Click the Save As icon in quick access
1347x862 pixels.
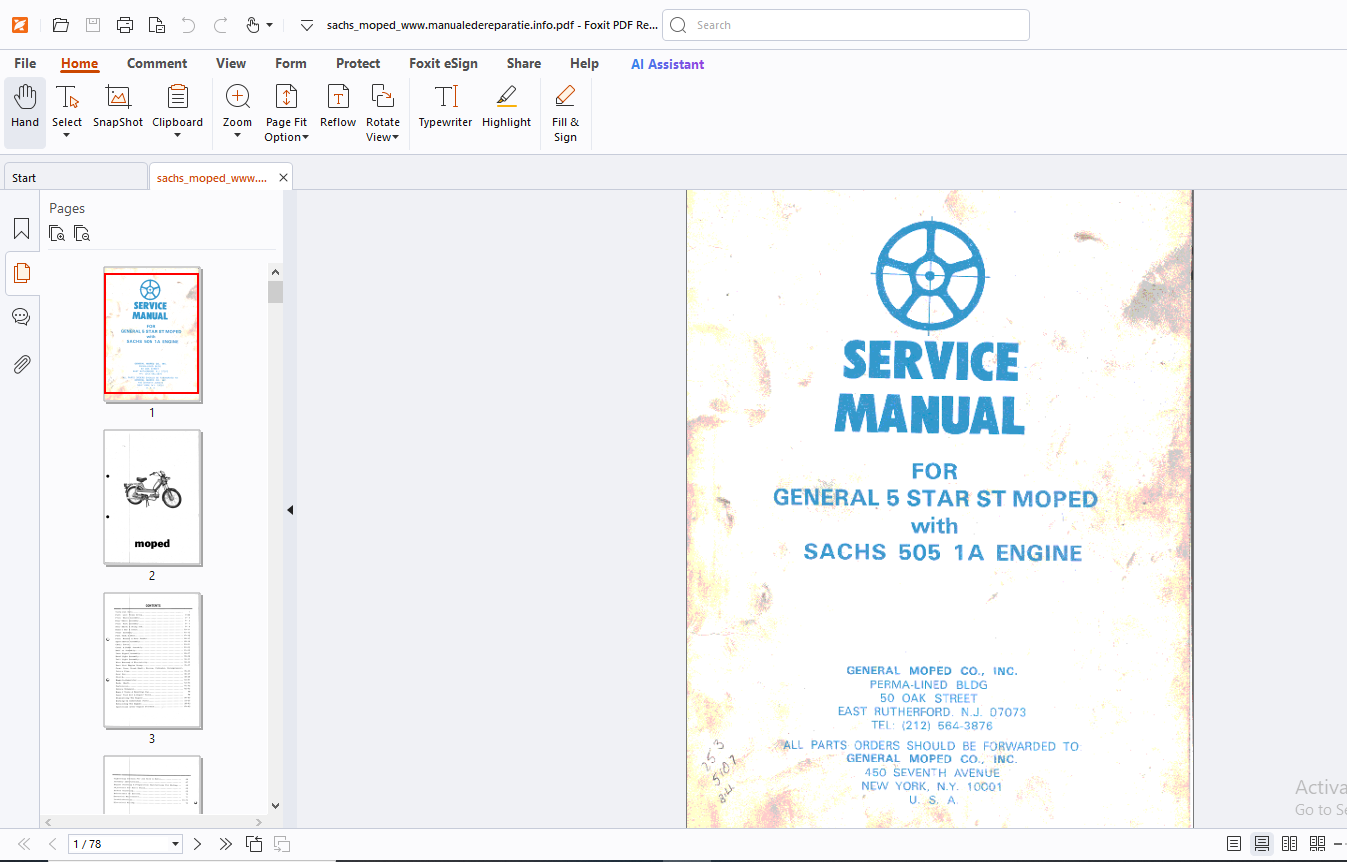point(157,25)
